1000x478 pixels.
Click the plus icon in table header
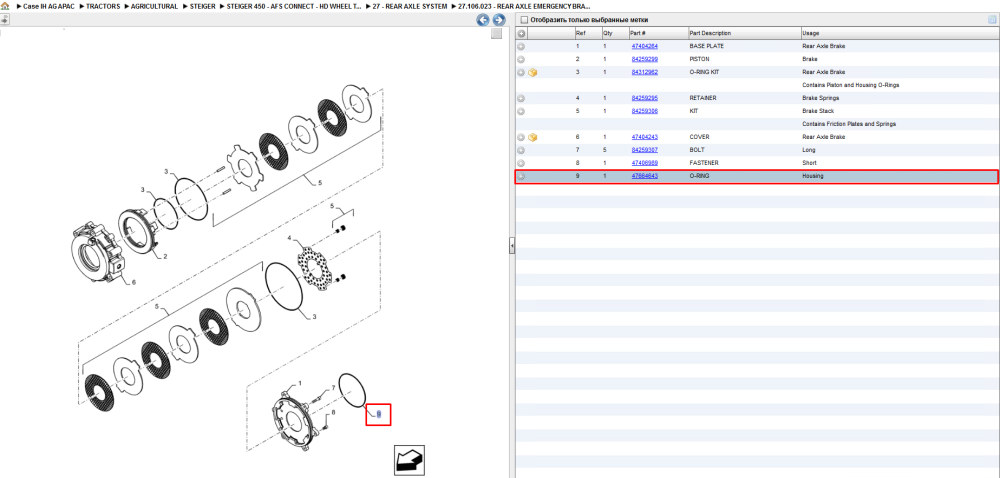coord(521,33)
